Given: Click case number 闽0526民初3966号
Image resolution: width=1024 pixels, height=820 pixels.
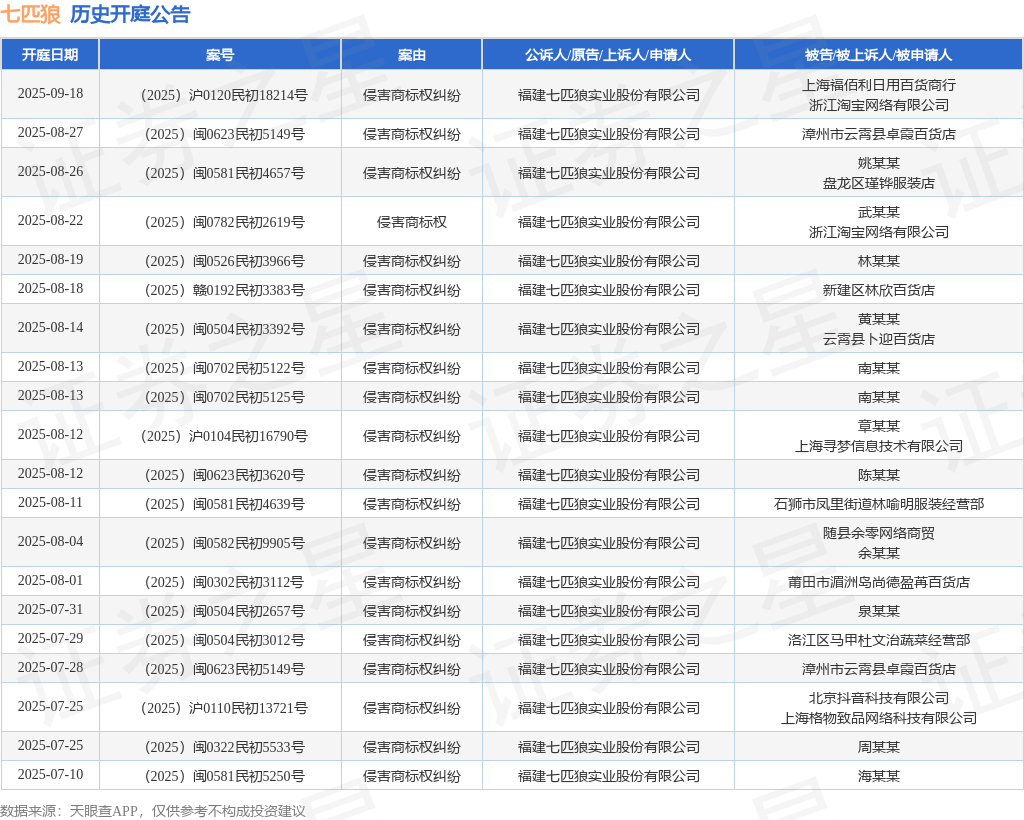Looking at the screenshot, I should (224, 261).
